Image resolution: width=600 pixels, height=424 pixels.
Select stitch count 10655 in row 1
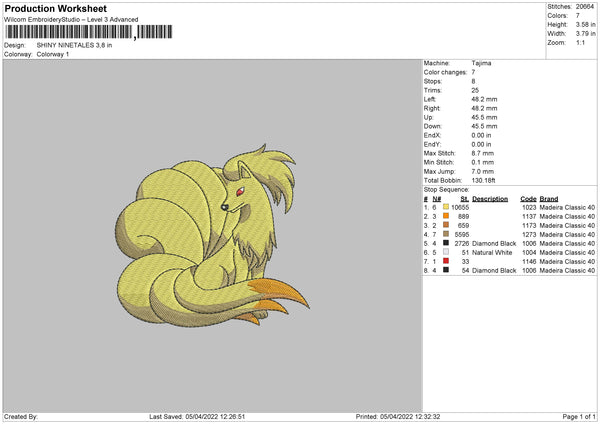pyautogui.click(x=460, y=207)
